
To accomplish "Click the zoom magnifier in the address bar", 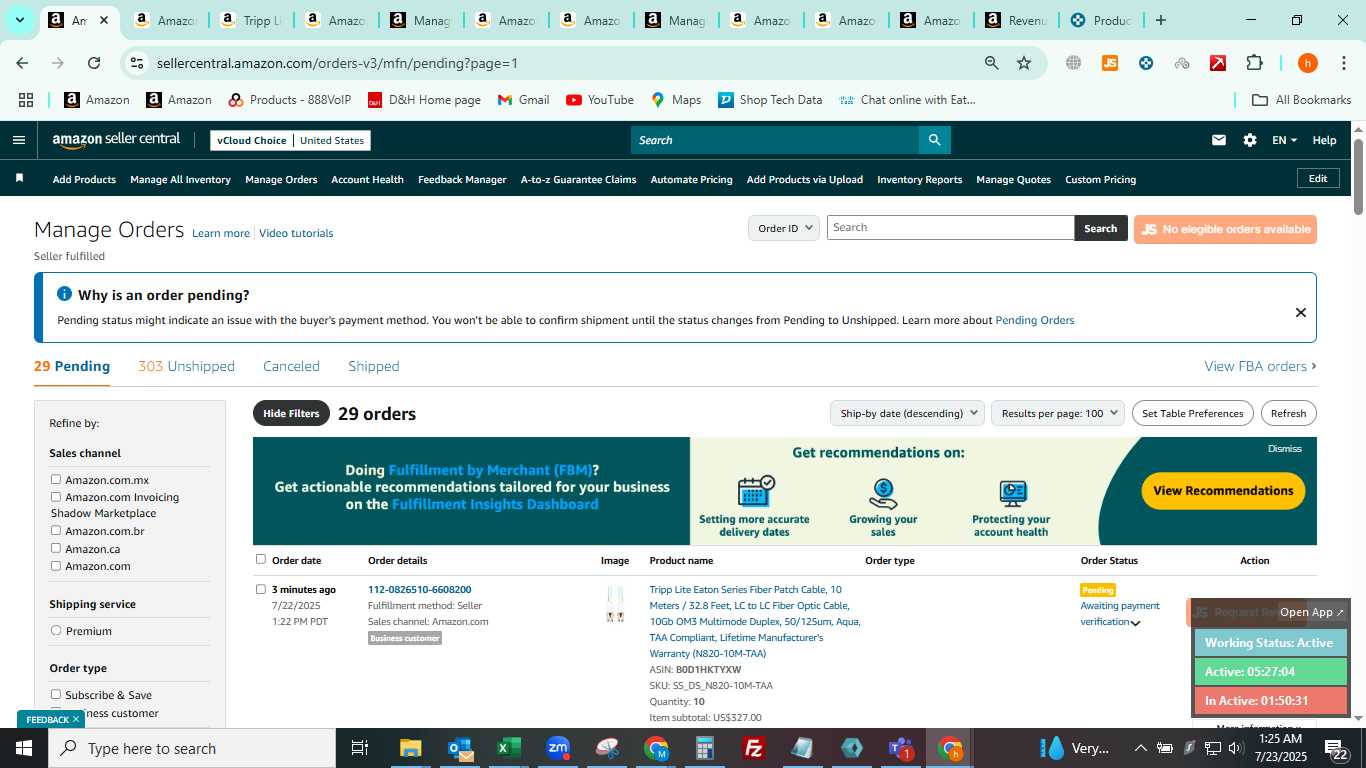I will (991, 63).
